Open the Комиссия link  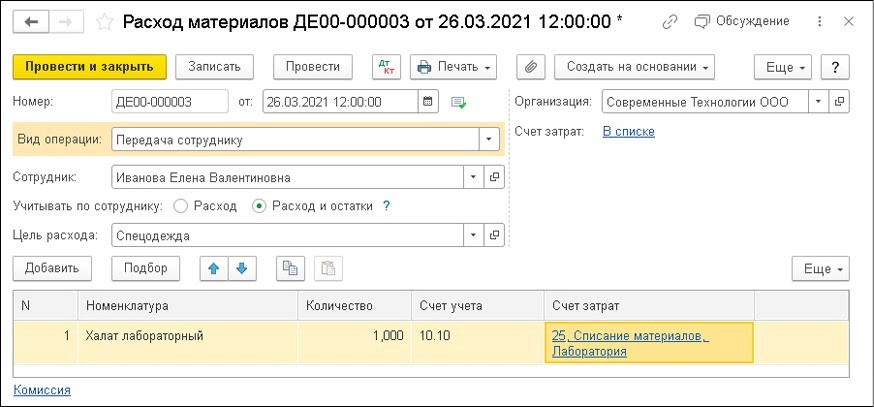click(x=42, y=390)
